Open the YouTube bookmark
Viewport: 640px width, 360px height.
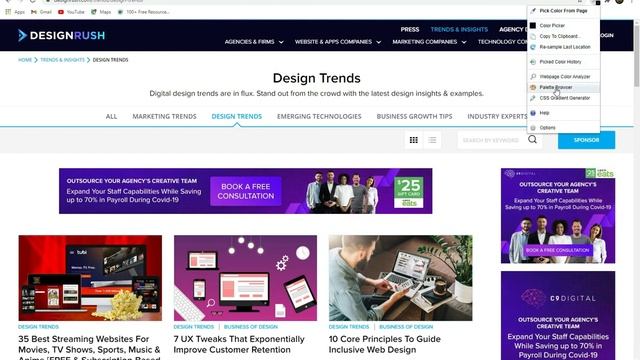click(71, 12)
